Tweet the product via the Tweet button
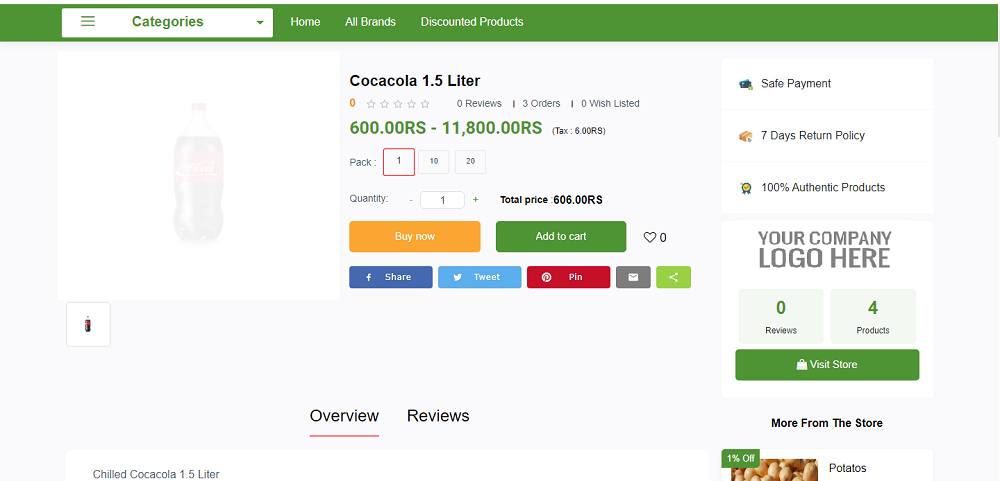This screenshot has width=1000, height=481. [x=480, y=277]
